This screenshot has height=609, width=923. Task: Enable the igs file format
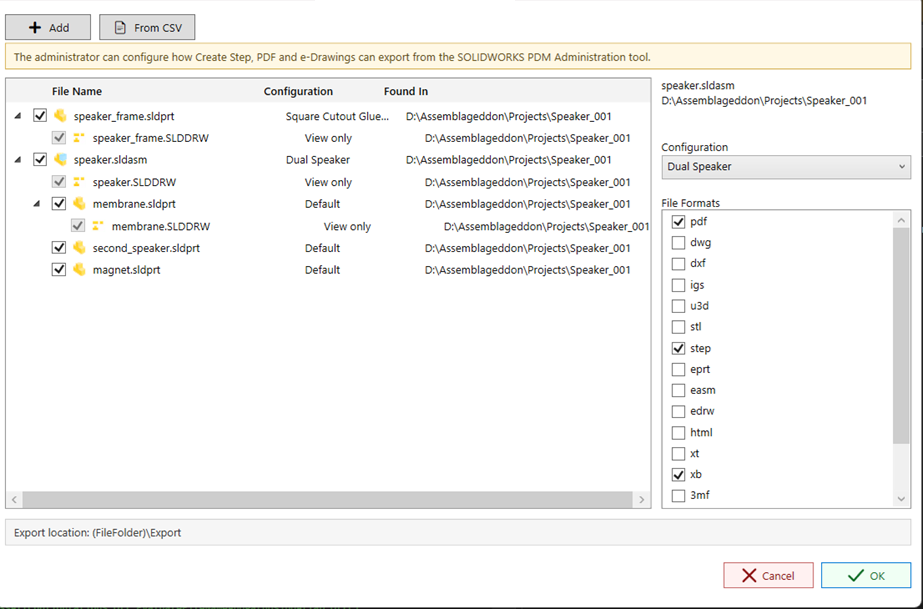678,285
